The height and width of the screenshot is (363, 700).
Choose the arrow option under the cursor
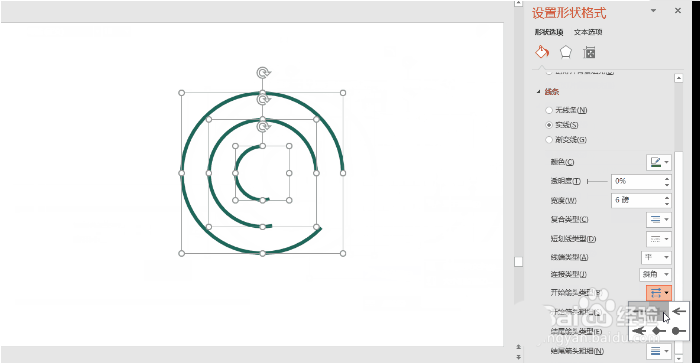pos(659,311)
